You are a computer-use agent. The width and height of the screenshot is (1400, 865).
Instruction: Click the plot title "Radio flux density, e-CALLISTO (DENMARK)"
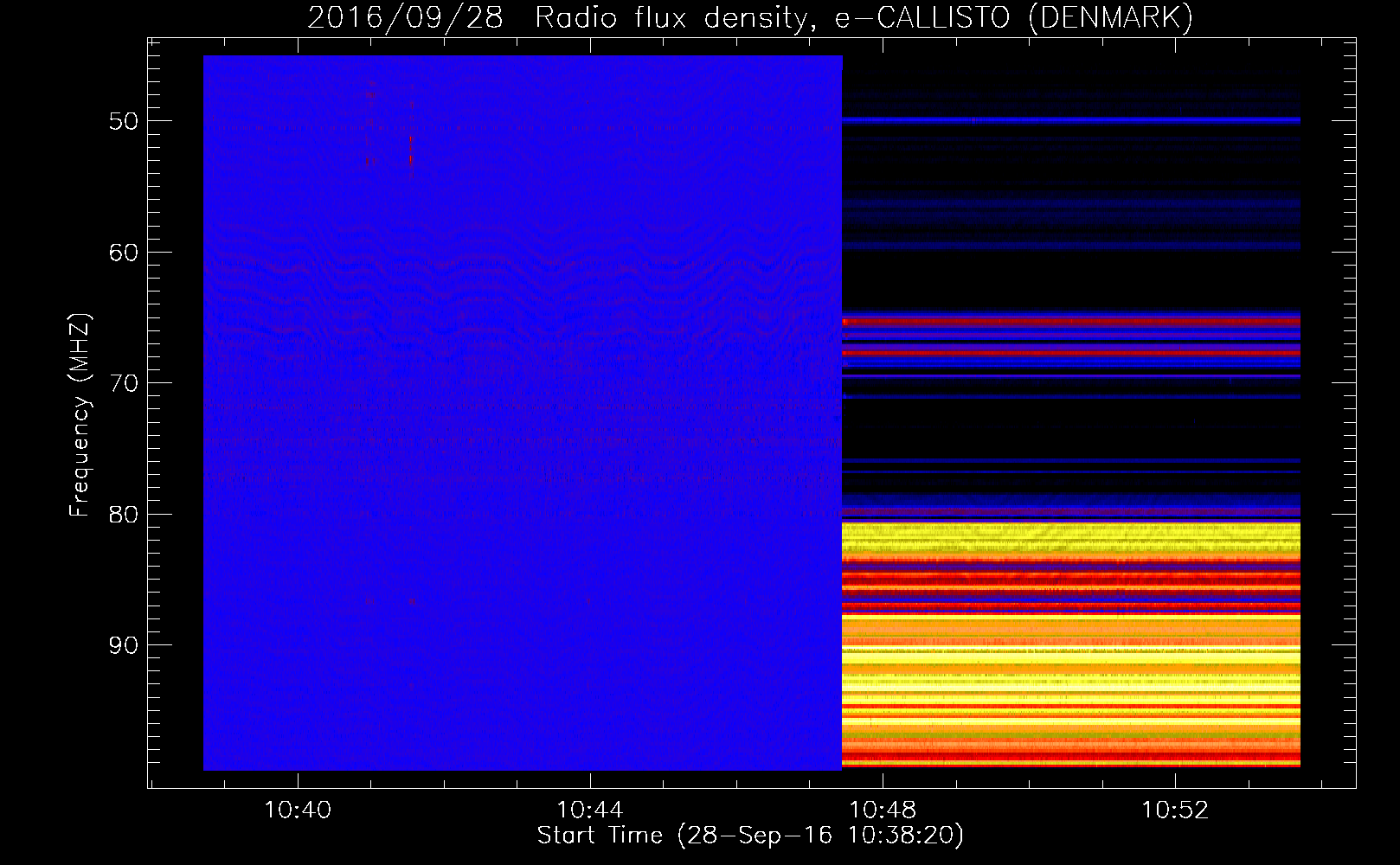(x=864, y=17)
